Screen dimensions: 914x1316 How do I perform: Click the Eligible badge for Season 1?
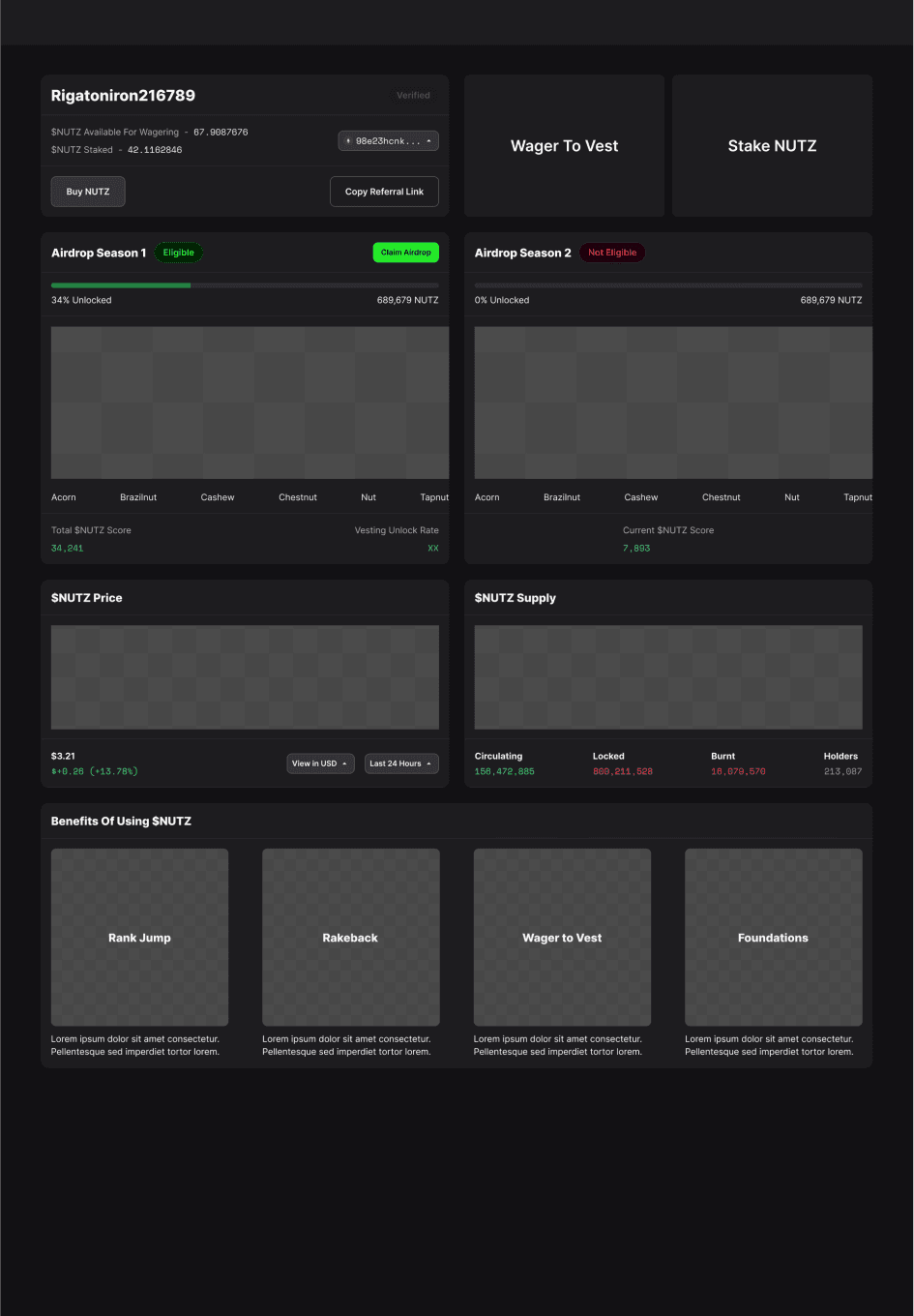tap(178, 253)
